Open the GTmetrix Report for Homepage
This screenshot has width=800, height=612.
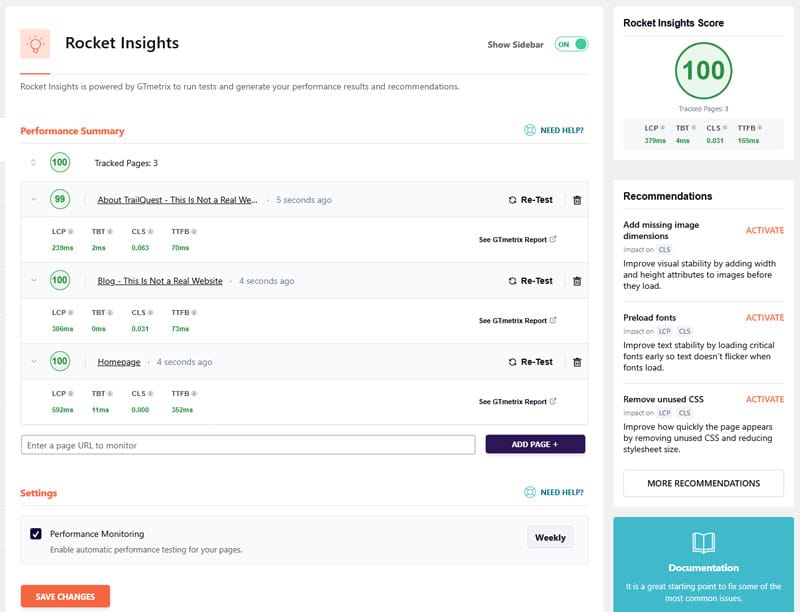point(518,400)
